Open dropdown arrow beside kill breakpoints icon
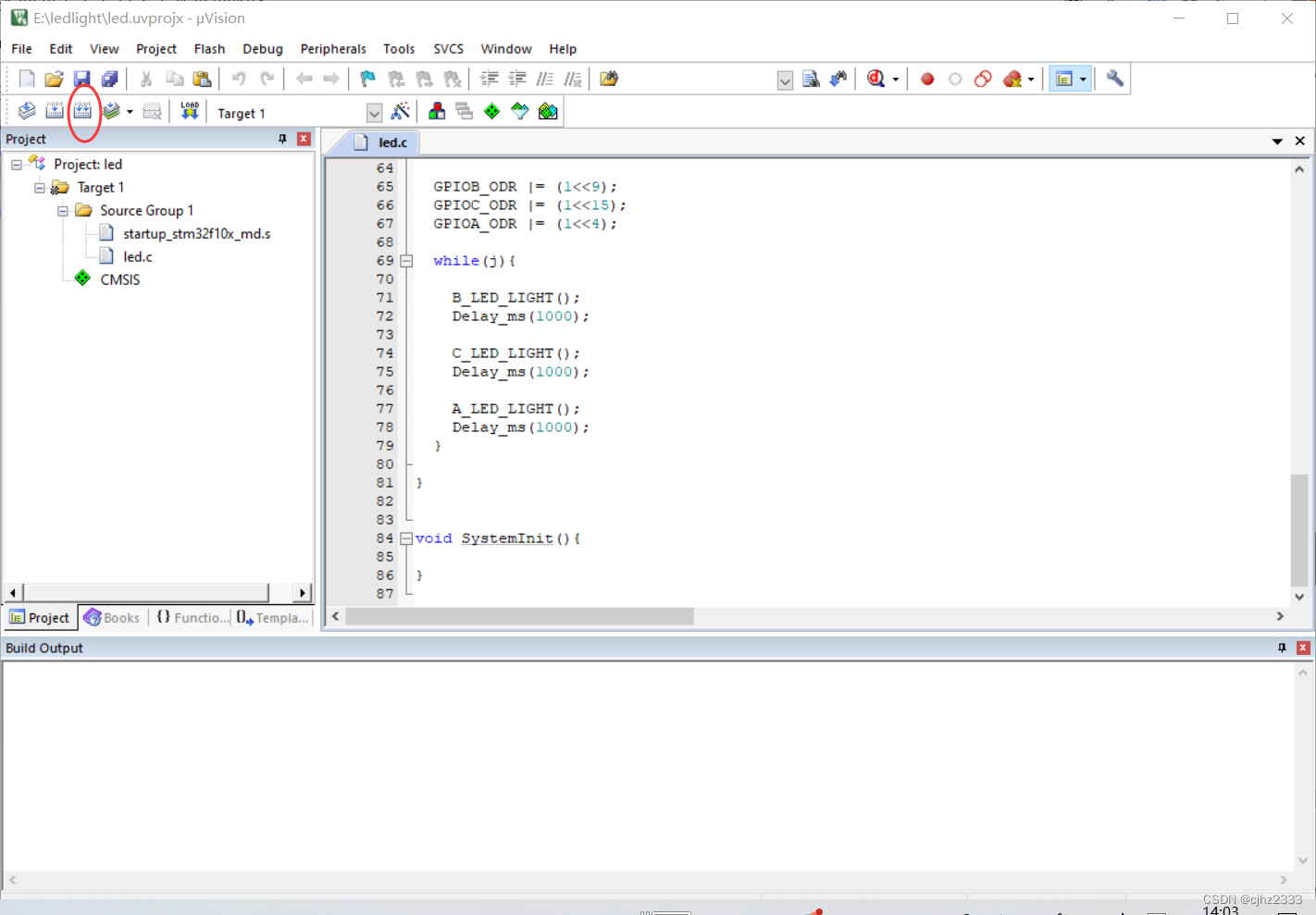Image resolution: width=1316 pixels, height=915 pixels. pos(1031,80)
